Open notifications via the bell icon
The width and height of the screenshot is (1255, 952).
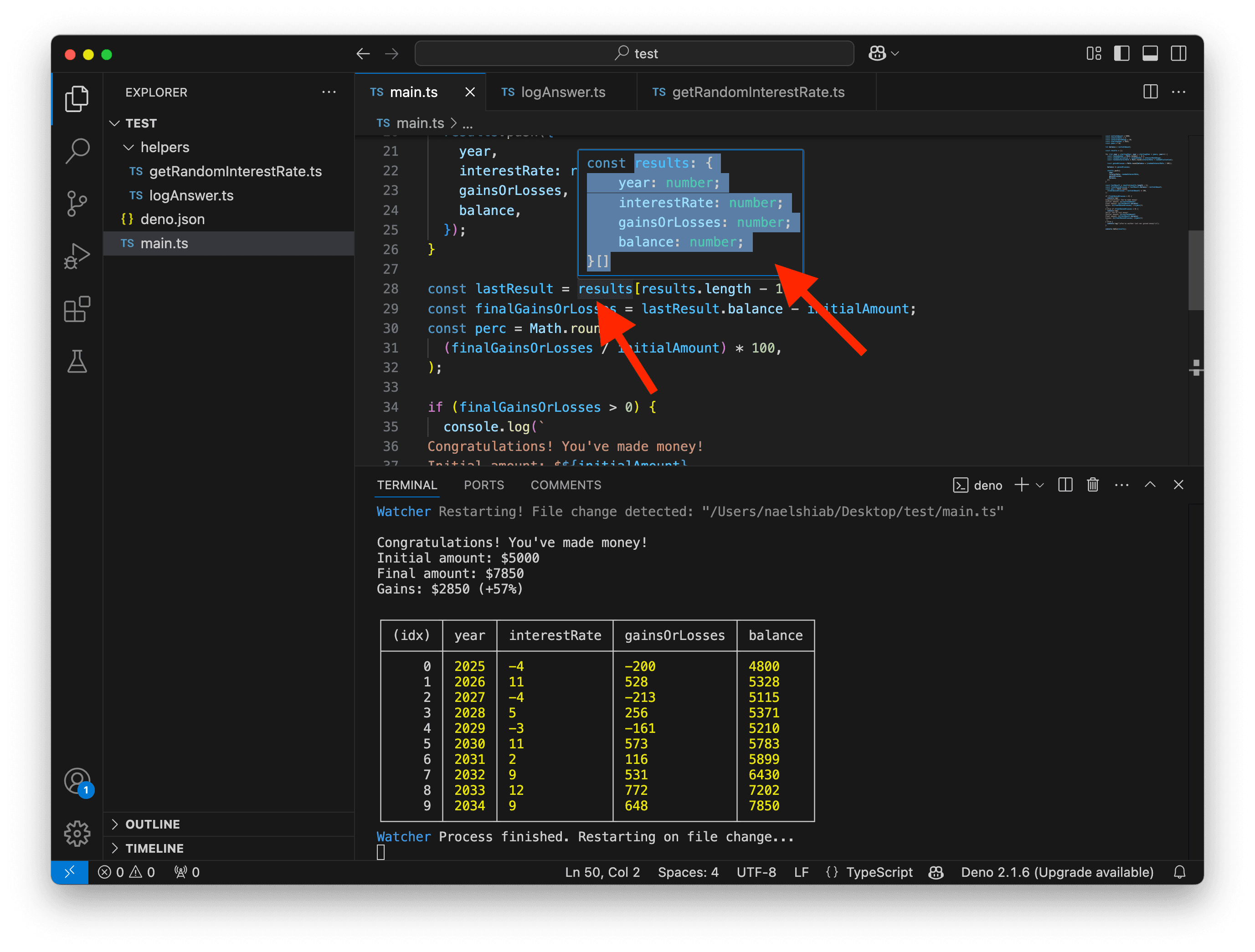pos(1180,872)
